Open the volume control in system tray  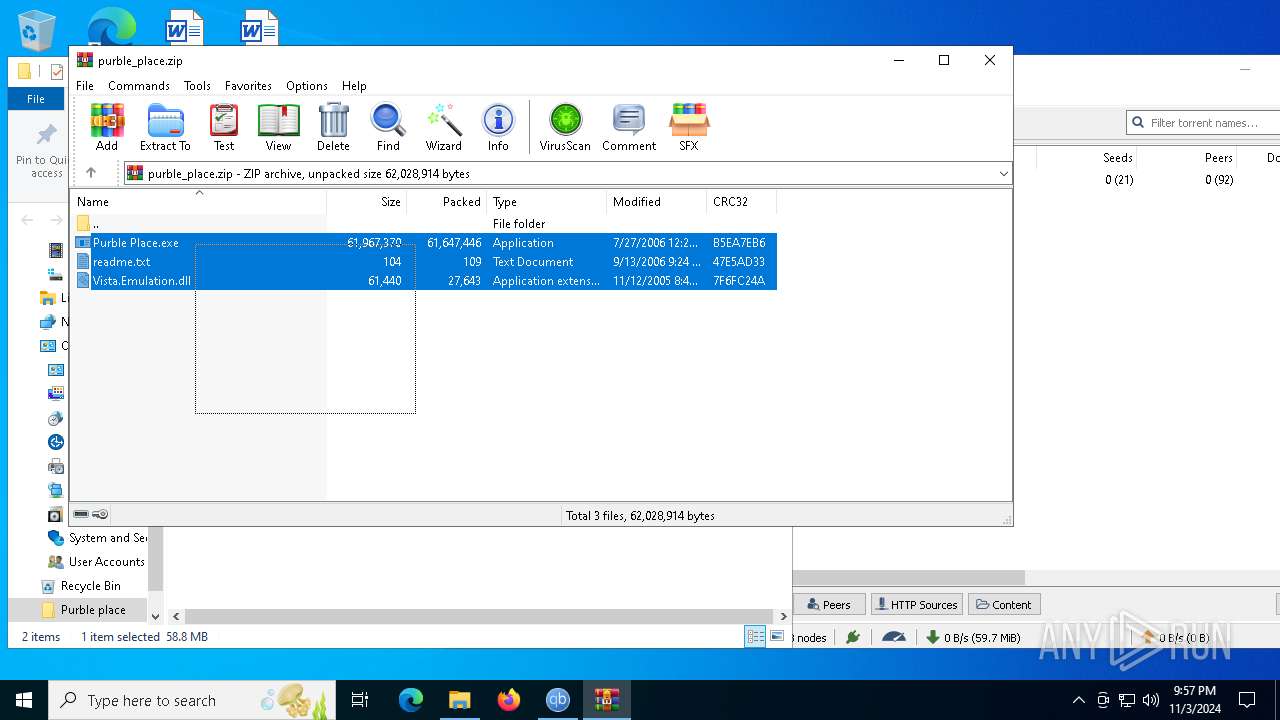(1151, 700)
